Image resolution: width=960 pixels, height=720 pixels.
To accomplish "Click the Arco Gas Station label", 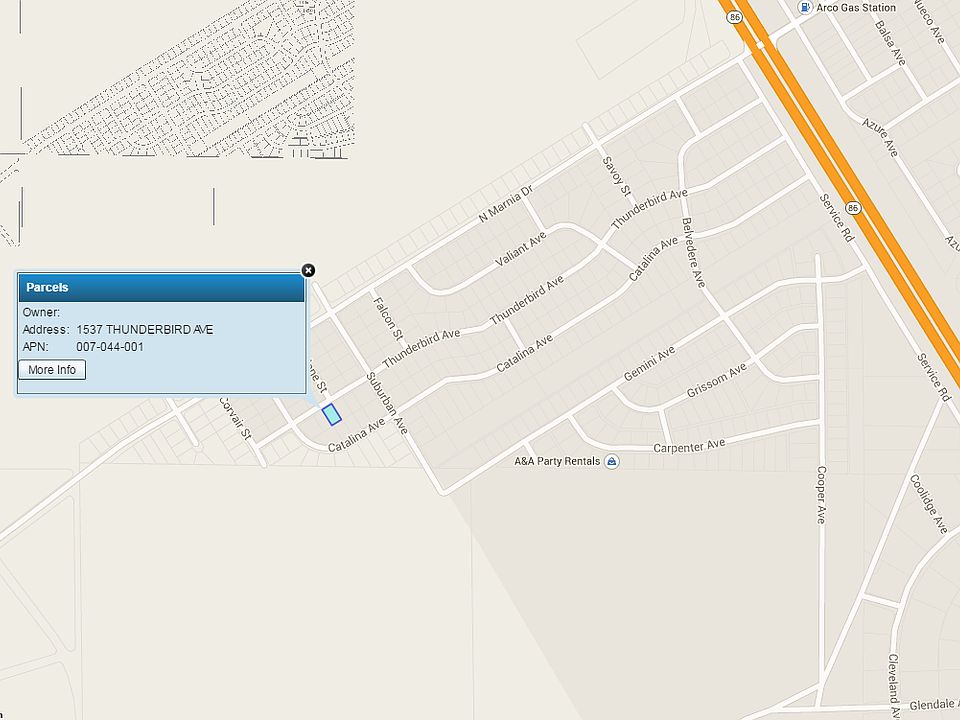I will coord(856,7).
